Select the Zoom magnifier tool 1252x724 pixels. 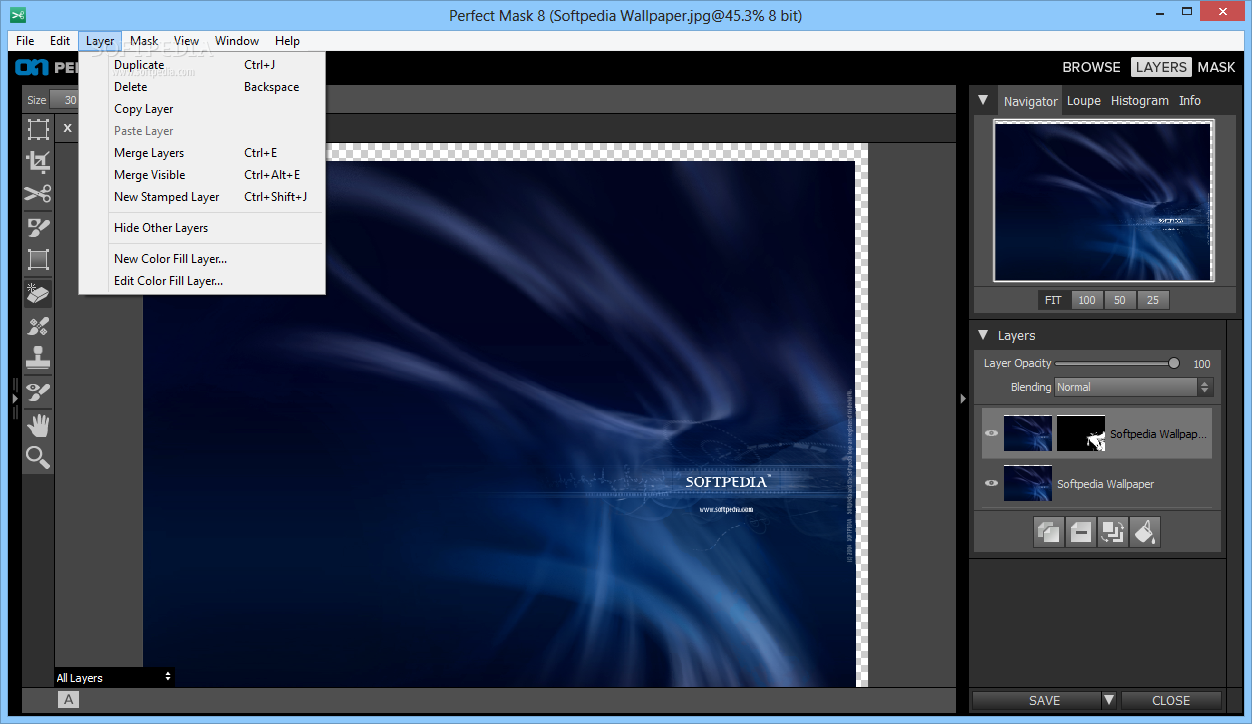tap(38, 458)
